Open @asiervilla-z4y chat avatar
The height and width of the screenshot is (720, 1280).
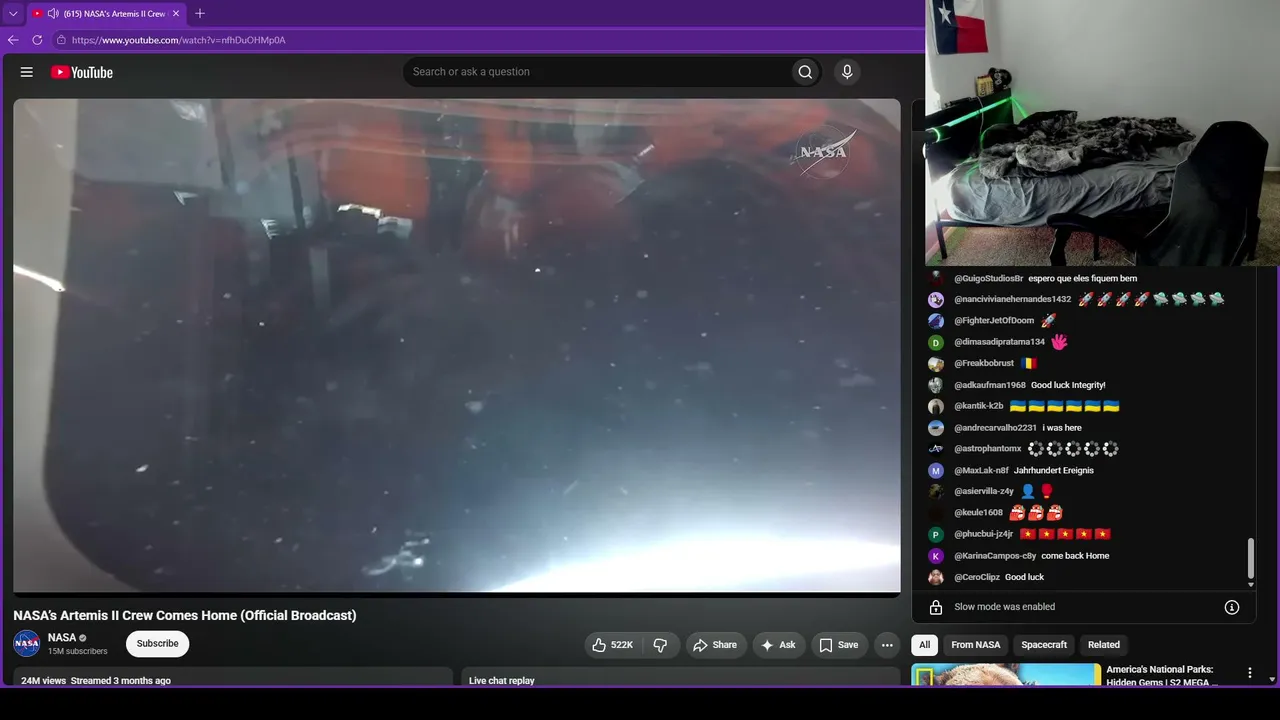click(x=936, y=492)
